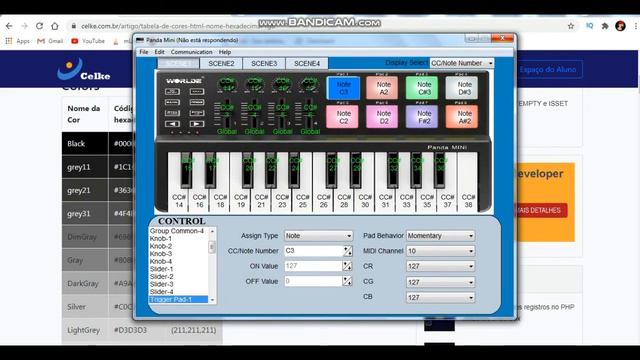Go back in the Chrome browser
This screenshot has height=360, width=640.
coord(9,26)
